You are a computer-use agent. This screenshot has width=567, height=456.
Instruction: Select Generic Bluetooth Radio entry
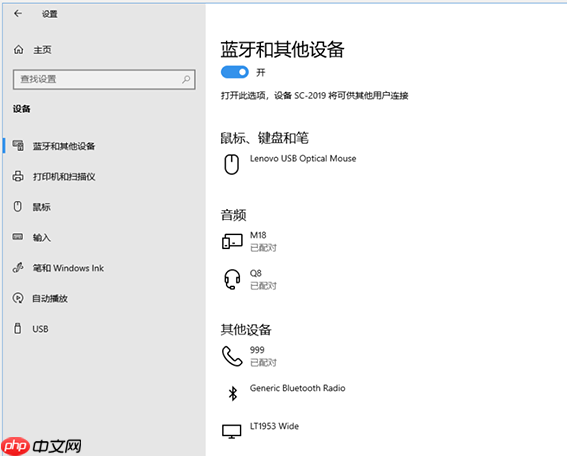297,388
